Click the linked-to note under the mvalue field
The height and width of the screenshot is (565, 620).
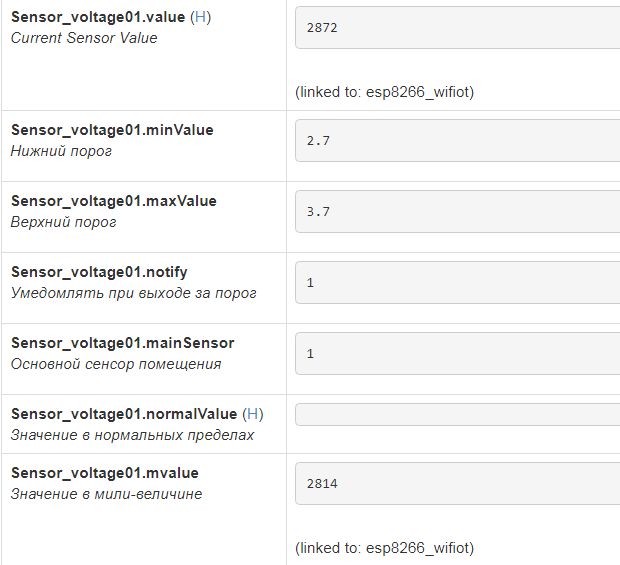tap(384, 548)
